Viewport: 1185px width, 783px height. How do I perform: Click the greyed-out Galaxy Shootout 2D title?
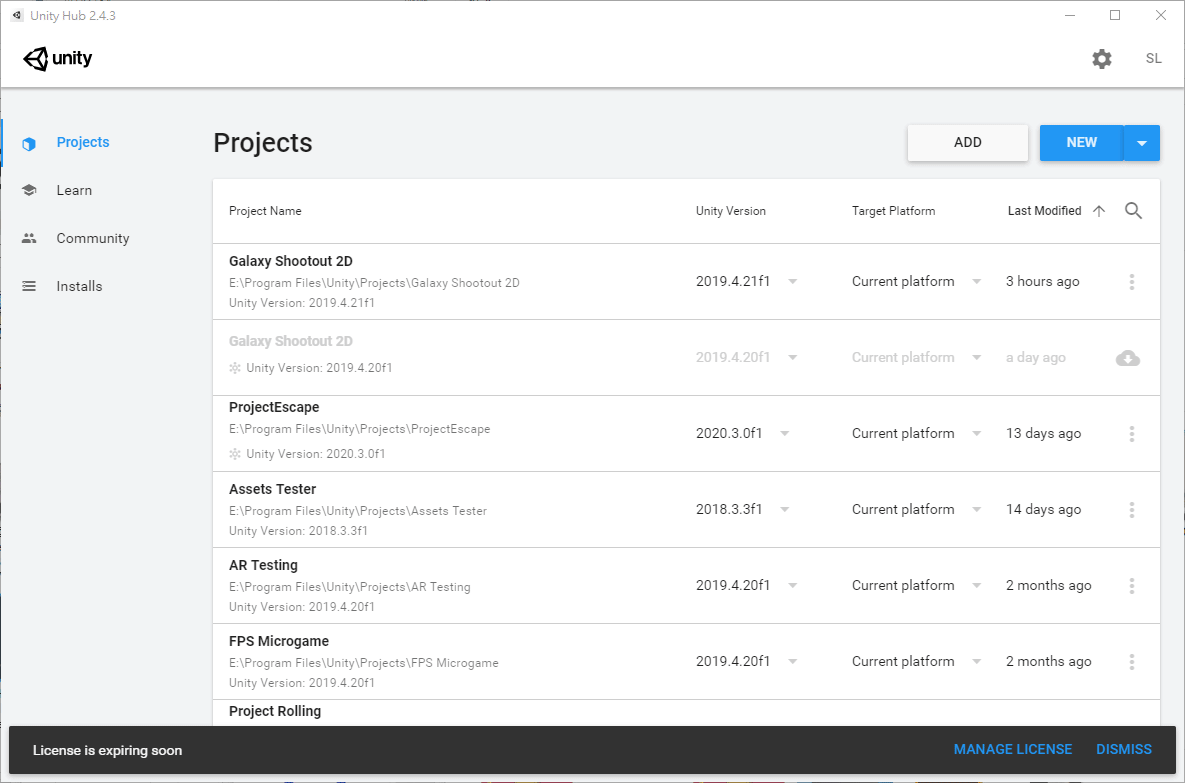(291, 342)
